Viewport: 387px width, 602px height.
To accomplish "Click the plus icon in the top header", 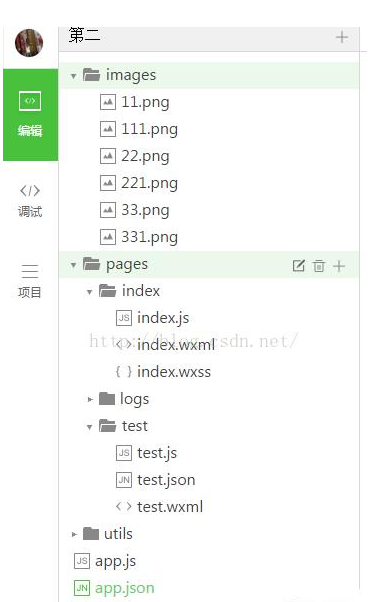I will (x=342, y=37).
